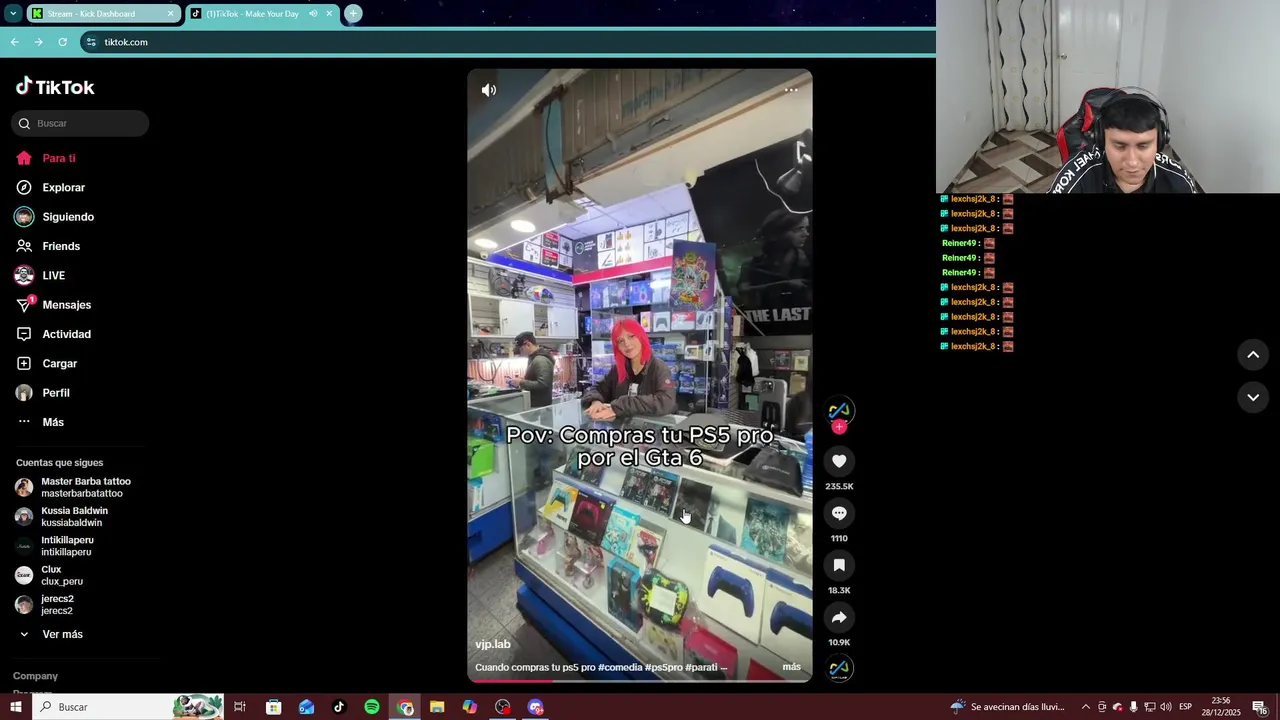Open a new browser tab
Image resolution: width=1280 pixels, height=720 pixels.
(353, 14)
